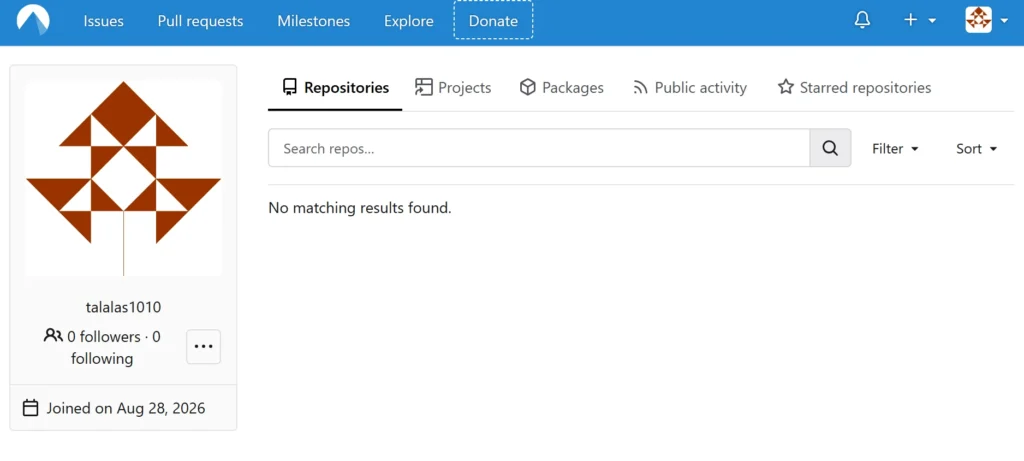Focus the Search repos input field
This screenshot has width=1024, height=461.
coord(539,148)
